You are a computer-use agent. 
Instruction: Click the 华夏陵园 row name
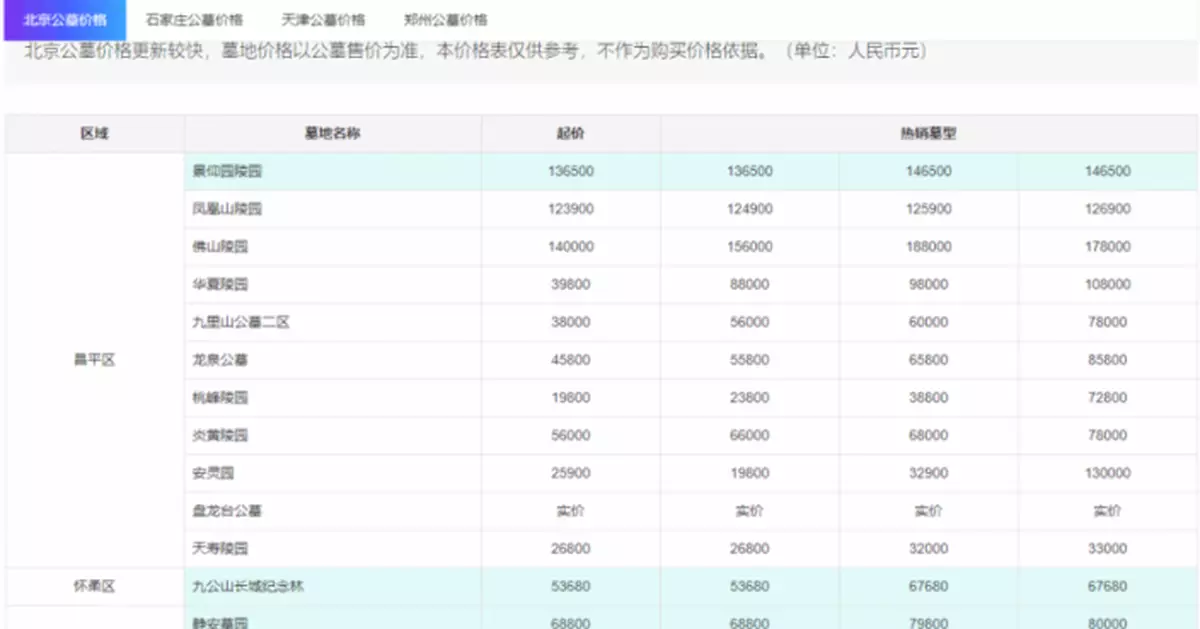pos(213,283)
